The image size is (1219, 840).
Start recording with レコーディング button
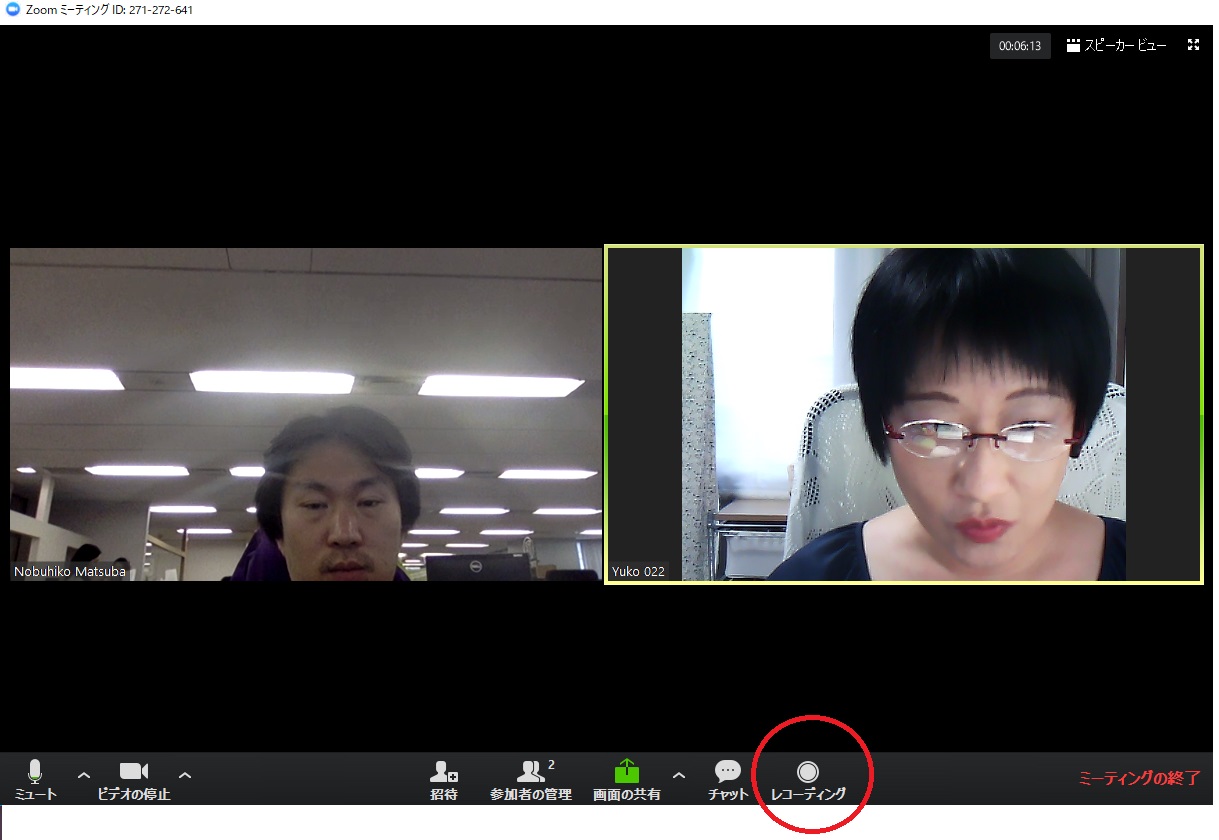[808, 779]
